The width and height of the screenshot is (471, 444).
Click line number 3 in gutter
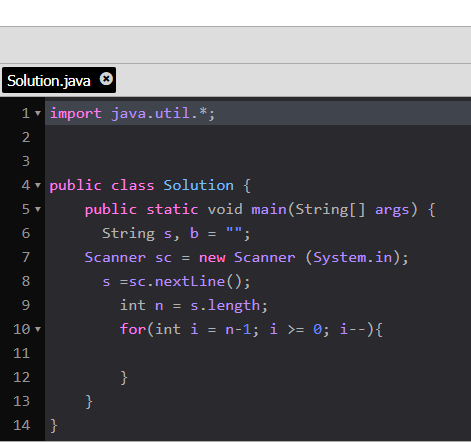tap(26, 161)
